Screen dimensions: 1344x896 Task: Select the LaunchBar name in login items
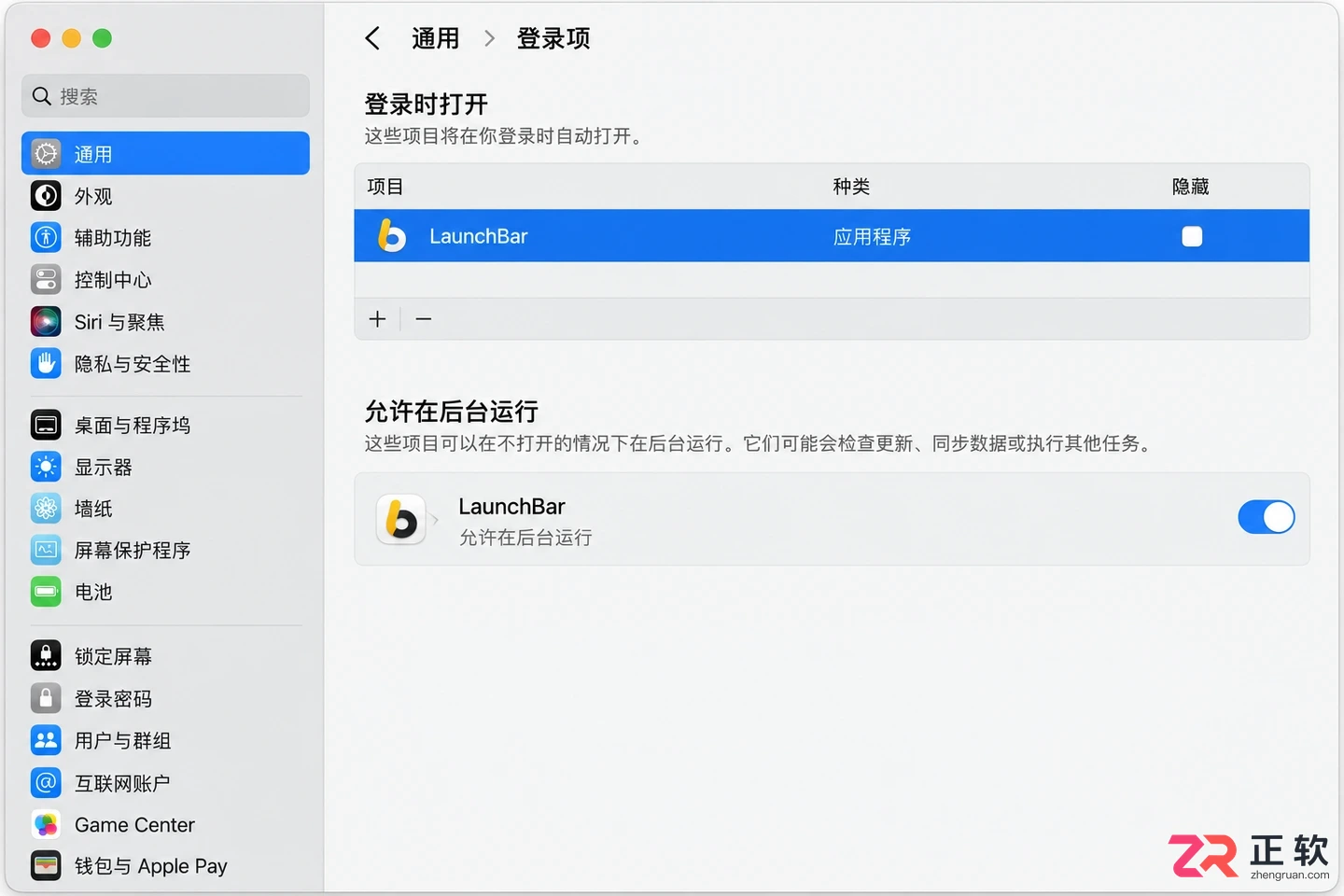[x=479, y=236]
